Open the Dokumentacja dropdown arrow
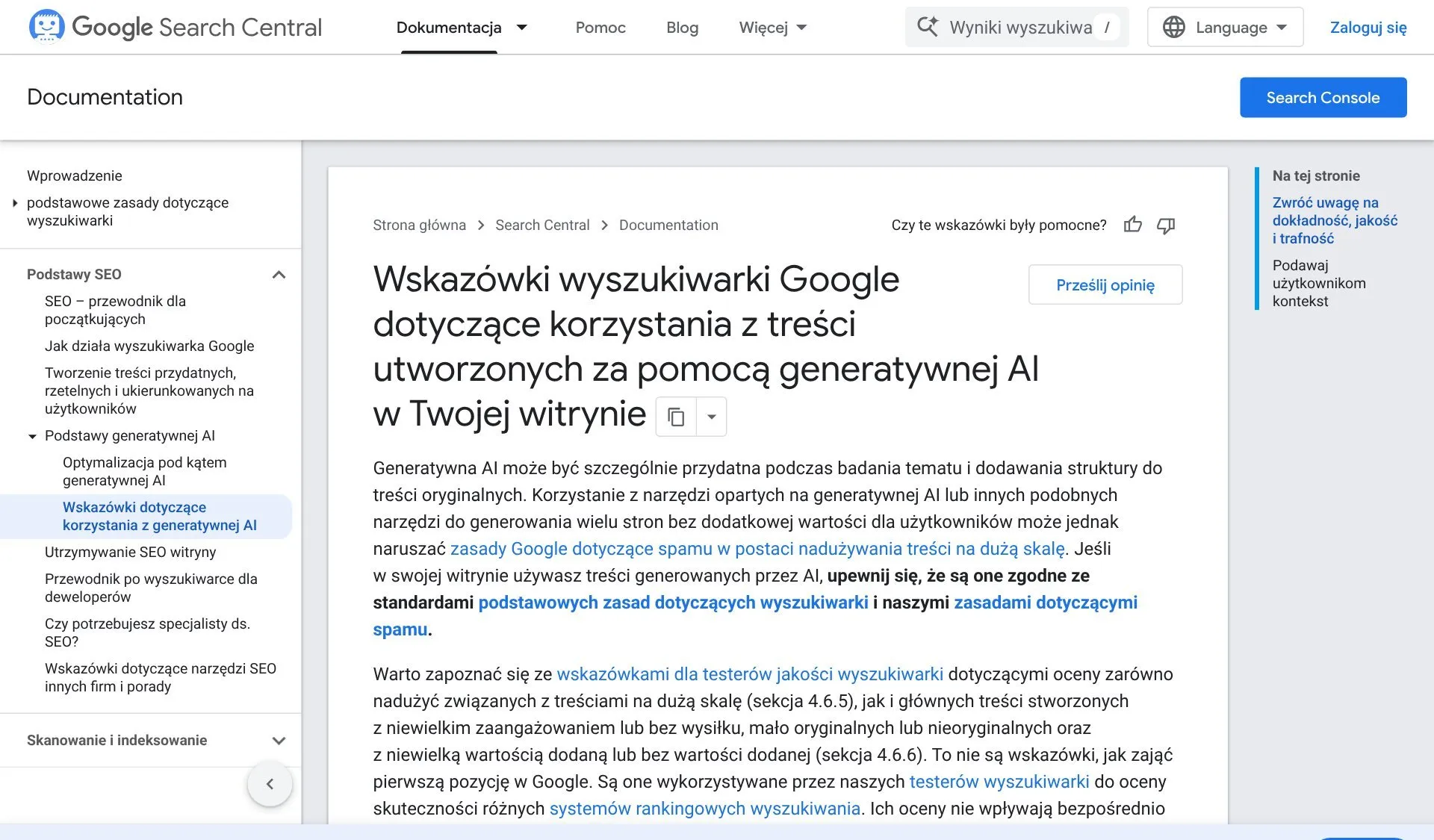Image resolution: width=1434 pixels, height=840 pixels. 522,28
